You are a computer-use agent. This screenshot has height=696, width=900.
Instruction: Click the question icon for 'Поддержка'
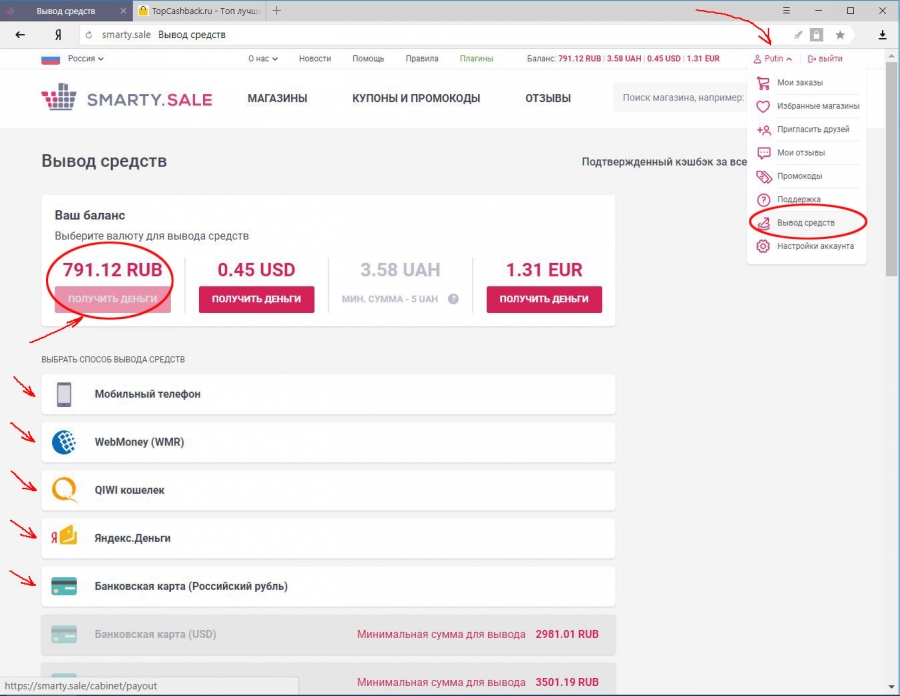[x=763, y=200]
